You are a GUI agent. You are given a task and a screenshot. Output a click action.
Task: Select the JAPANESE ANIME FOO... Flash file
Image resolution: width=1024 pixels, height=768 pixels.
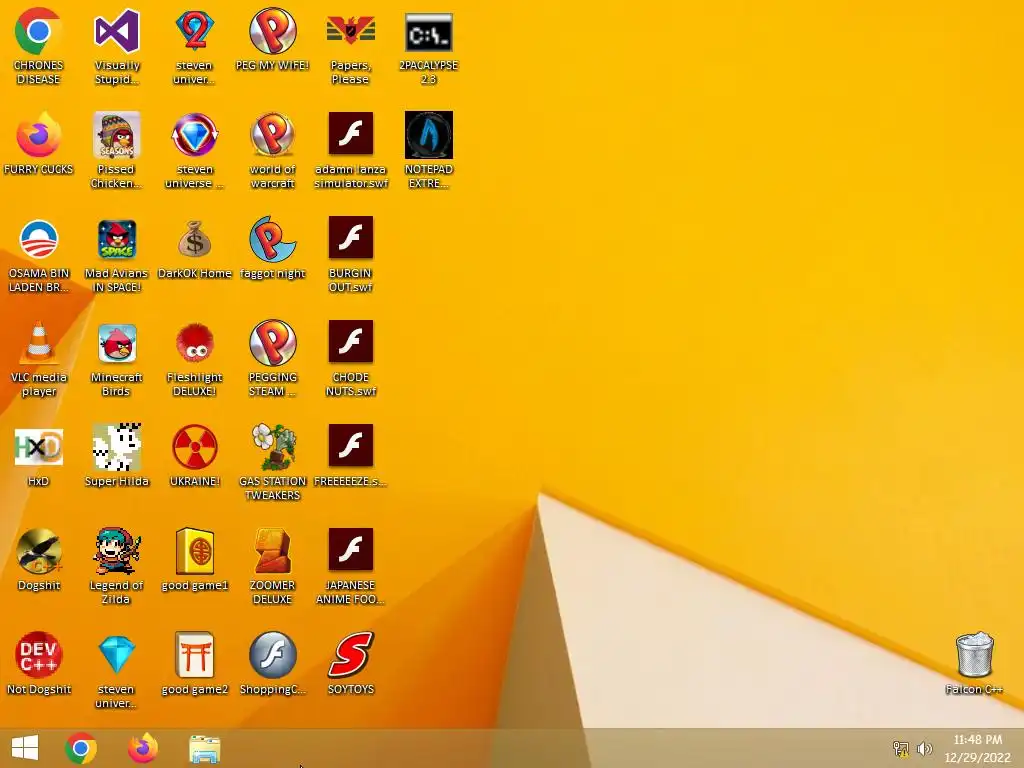click(x=351, y=549)
